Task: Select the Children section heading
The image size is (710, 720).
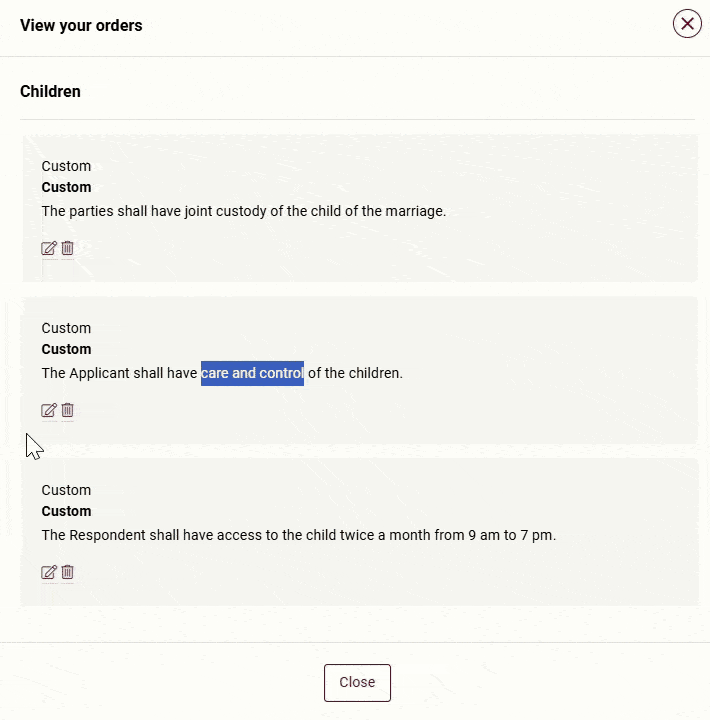Action: [50, 92]
